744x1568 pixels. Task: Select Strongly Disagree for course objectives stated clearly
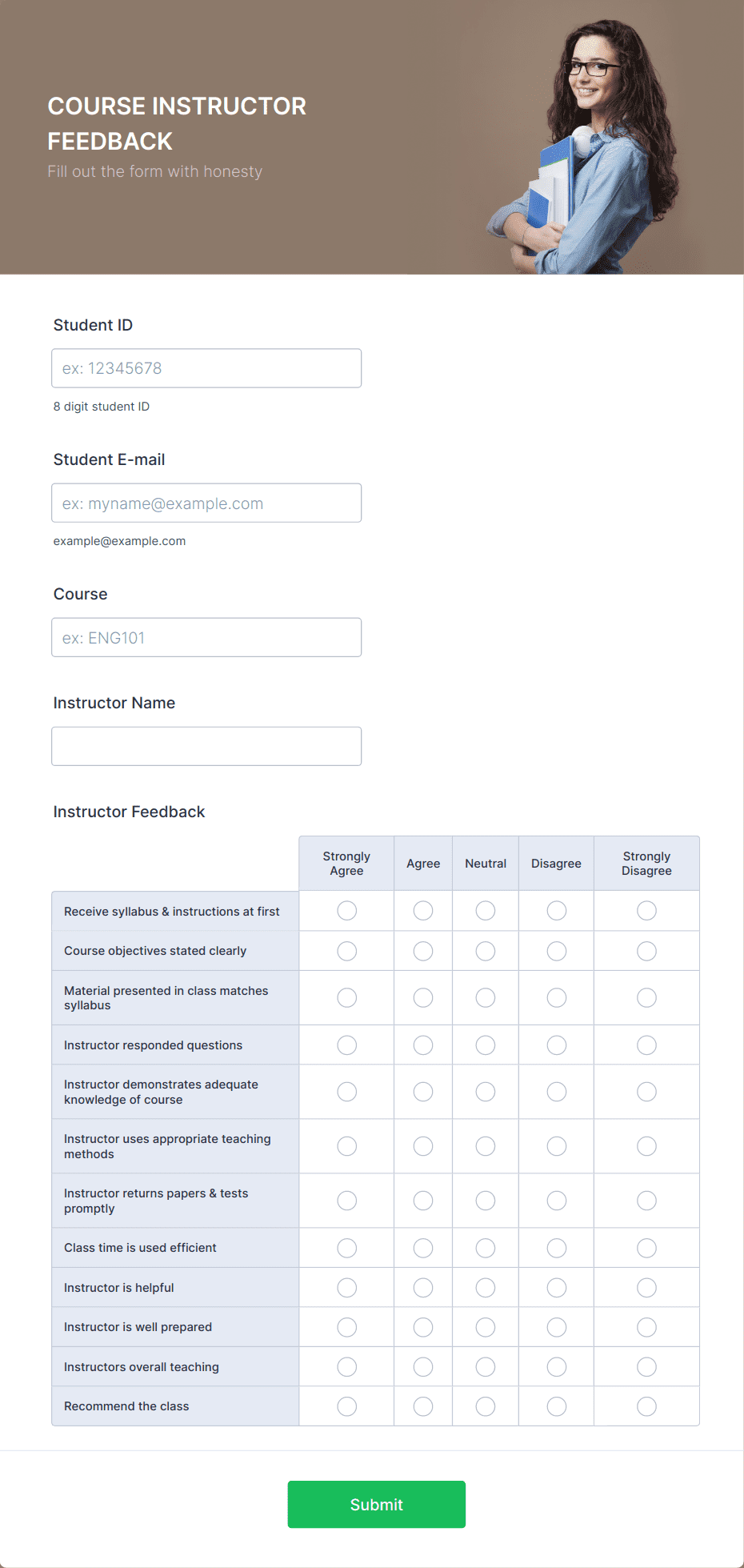pos(646,951)
